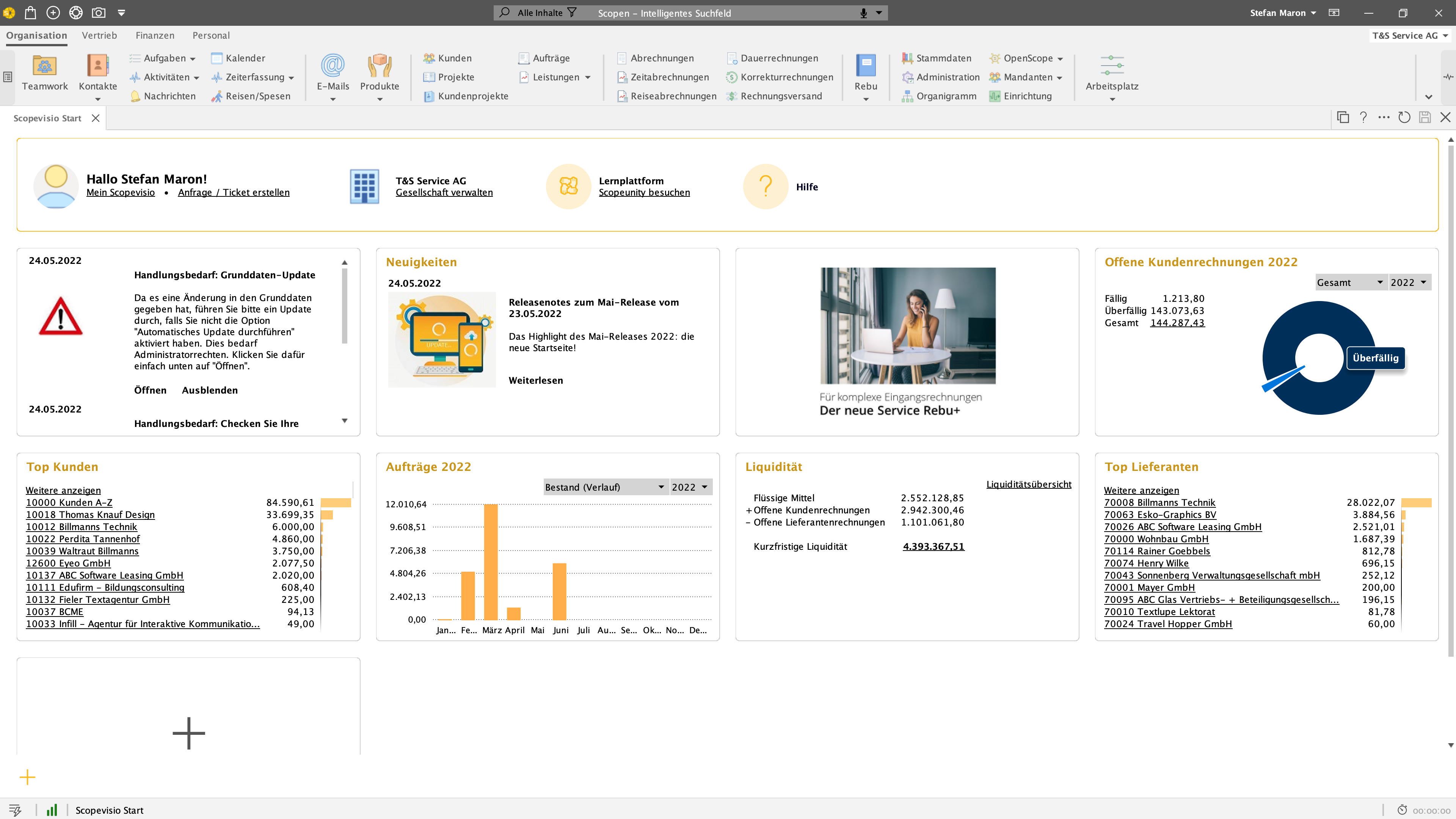The image size is (1456, 819).
Task: Toggle the content filter beside Alle Inhalte
Action: [573, 13]
